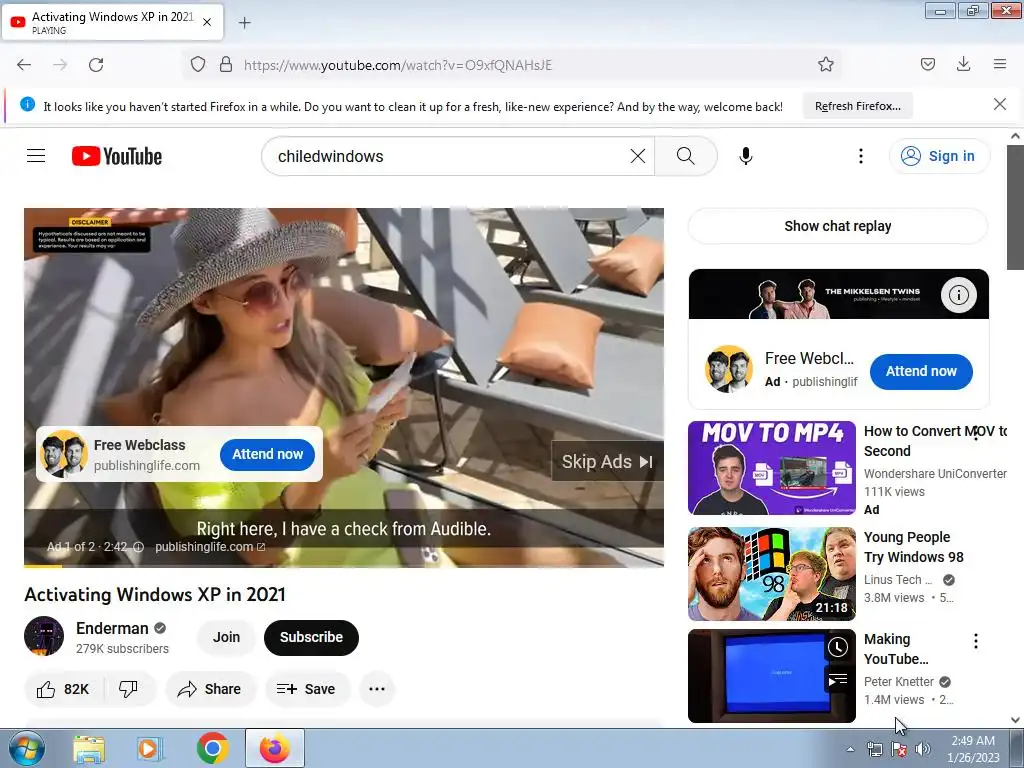Launch Windows Media Player from the taskbar

150,749
